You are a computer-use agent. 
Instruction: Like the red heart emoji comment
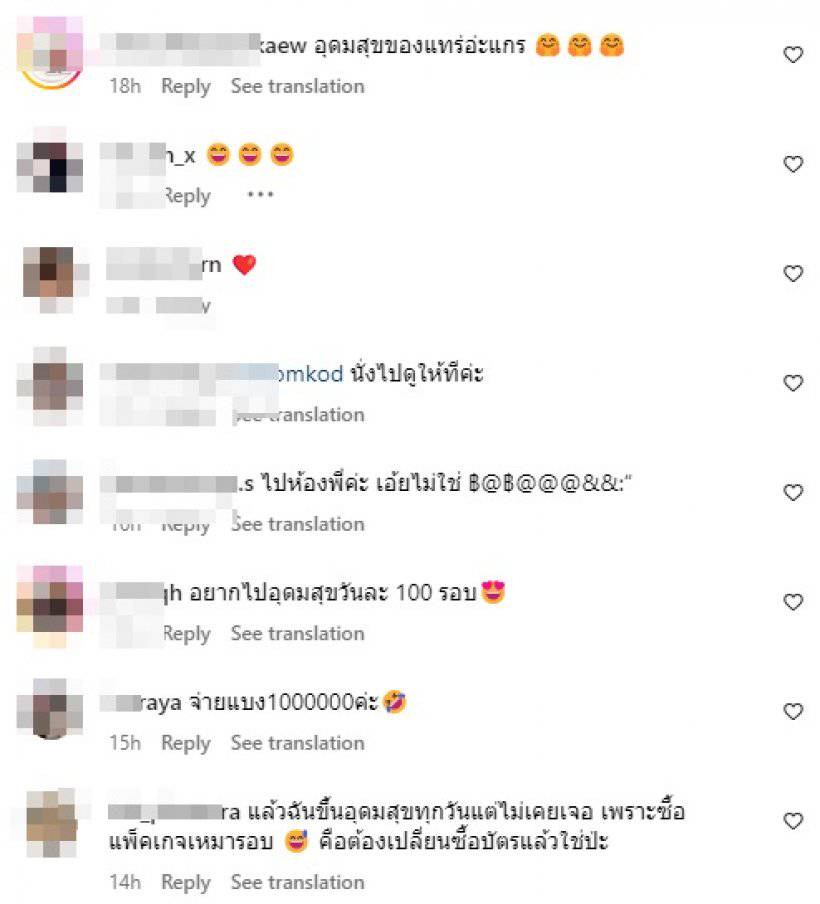tap(793, 274)
